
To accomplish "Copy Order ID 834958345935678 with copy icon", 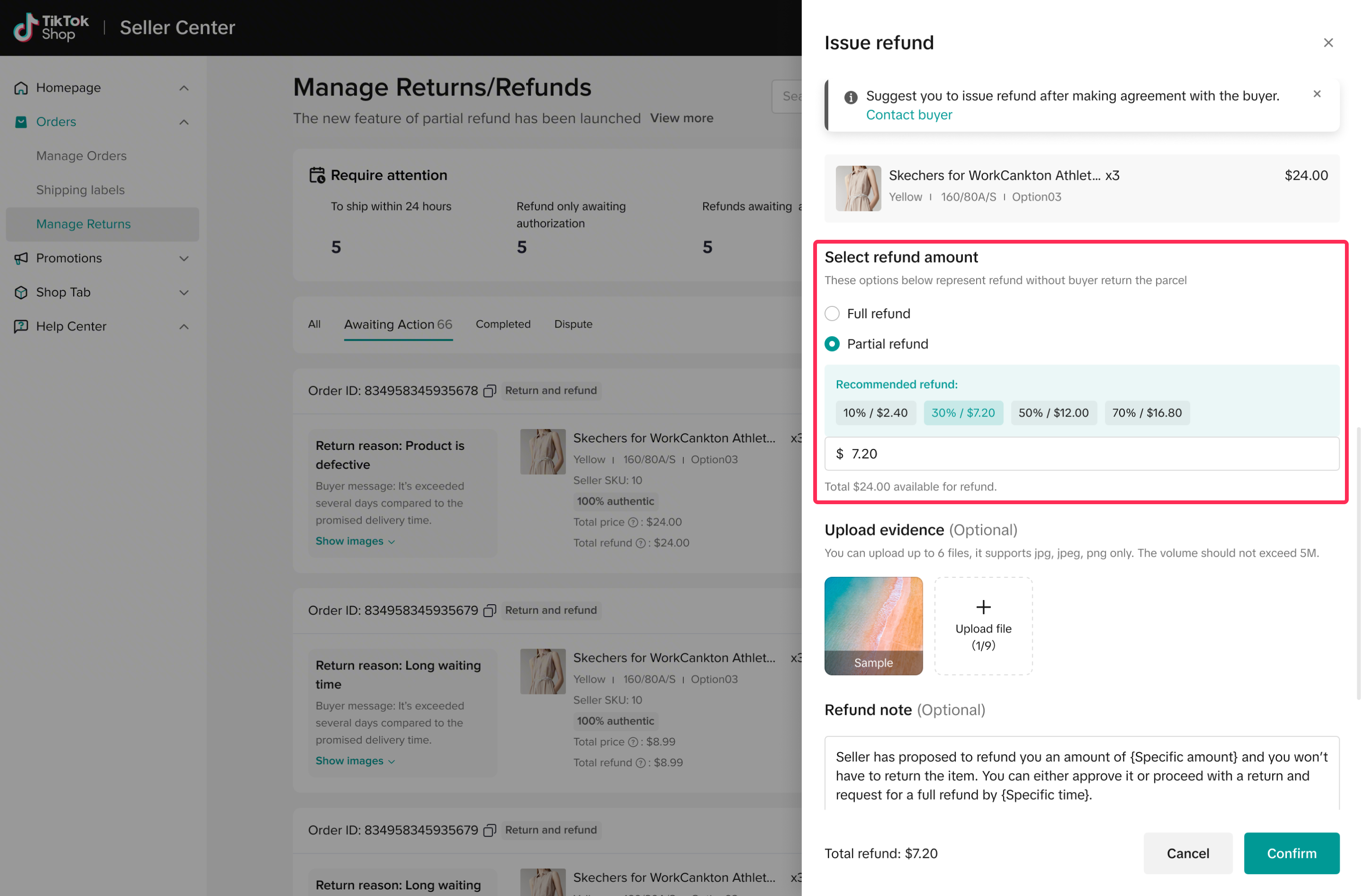I will (490, 391).
